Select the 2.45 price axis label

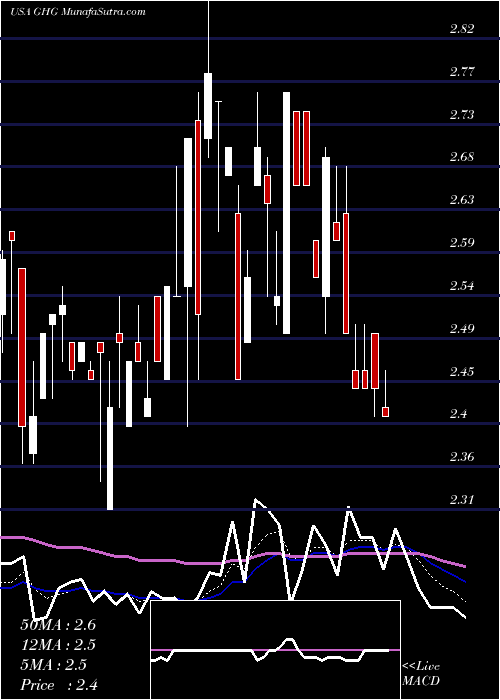click(x=462, y=371)
